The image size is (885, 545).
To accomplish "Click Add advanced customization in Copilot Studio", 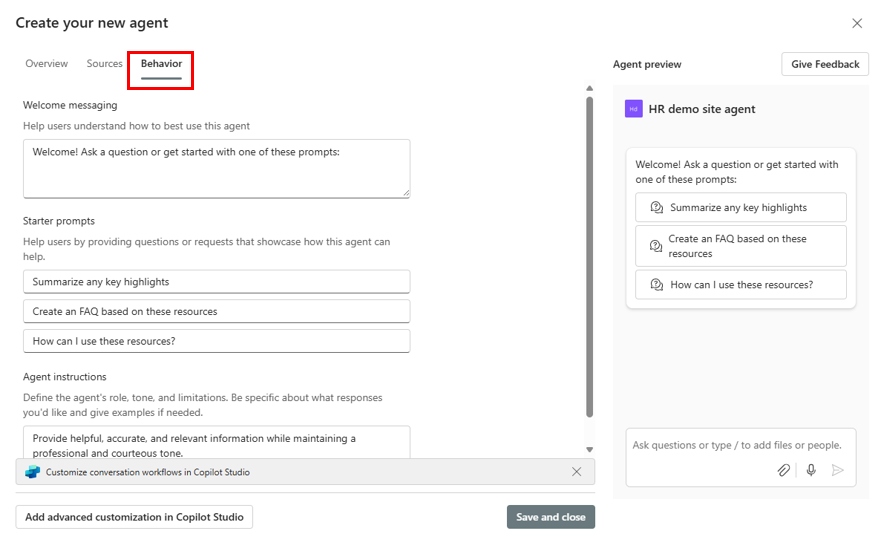I will click(x=134, y=517).
